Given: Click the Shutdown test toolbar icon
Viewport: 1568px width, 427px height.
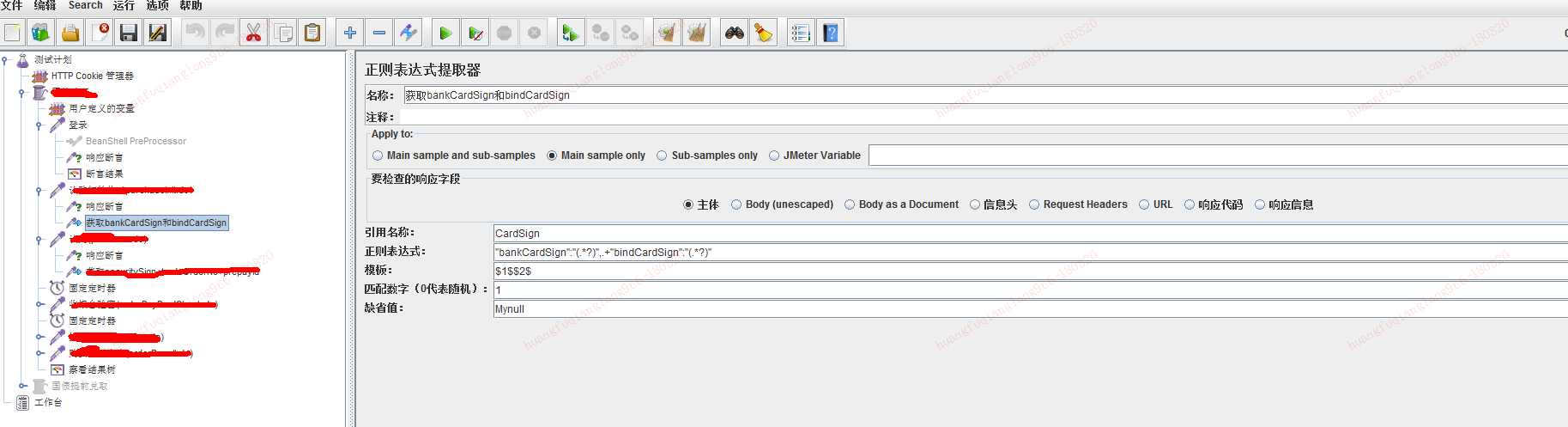Looking at the screenshot, I should [x=534, y=33].
